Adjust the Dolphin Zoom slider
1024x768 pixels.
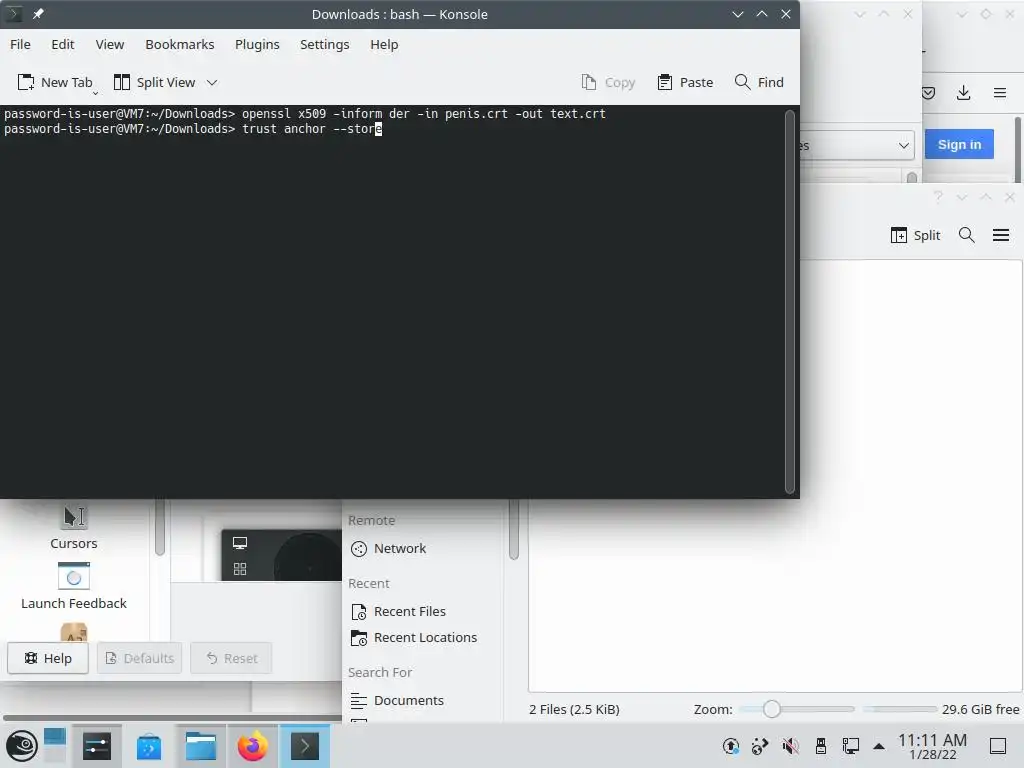coord(797,709)
